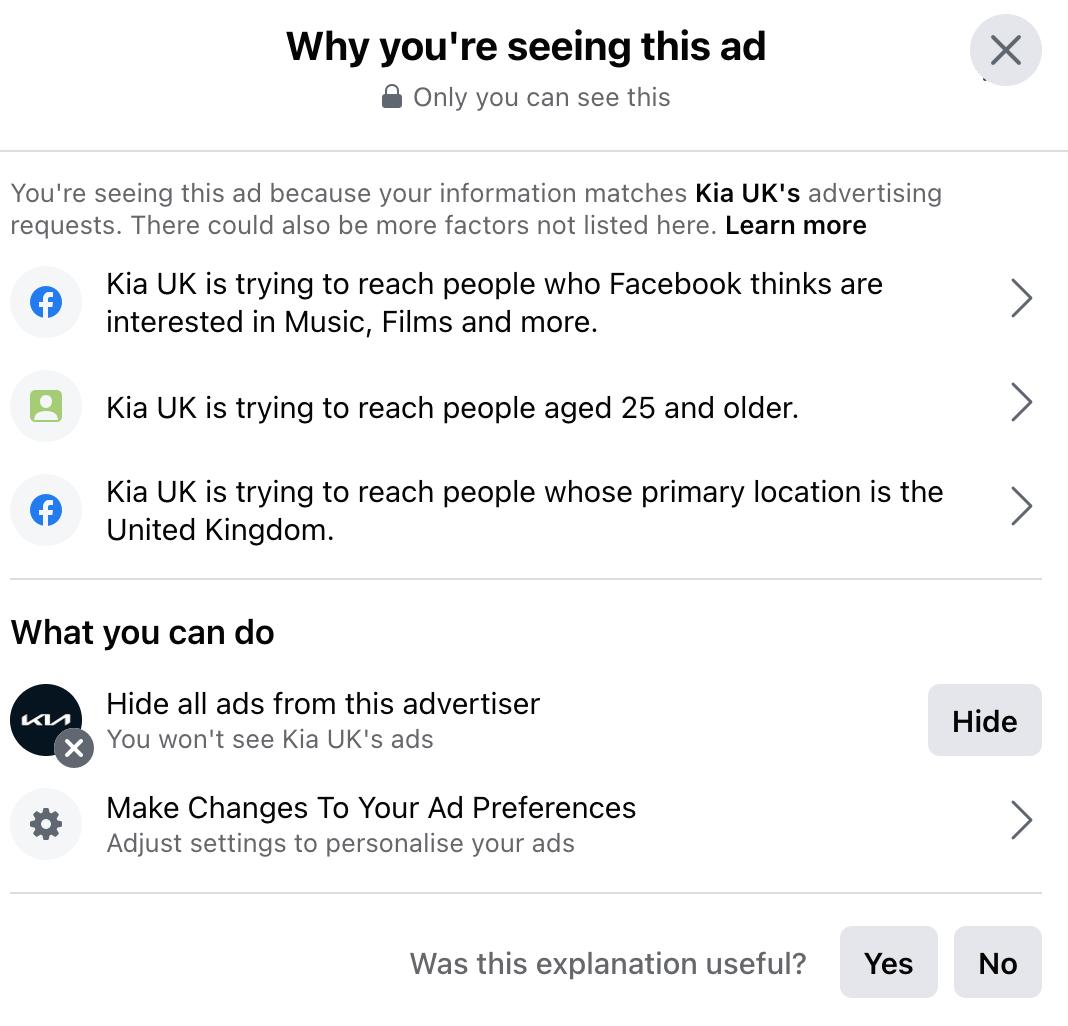Image resolution: width=1068 pixels, height=1026 pixels.
Task: Click the green person icon for the age reason
Action: (x=46, y=406)
